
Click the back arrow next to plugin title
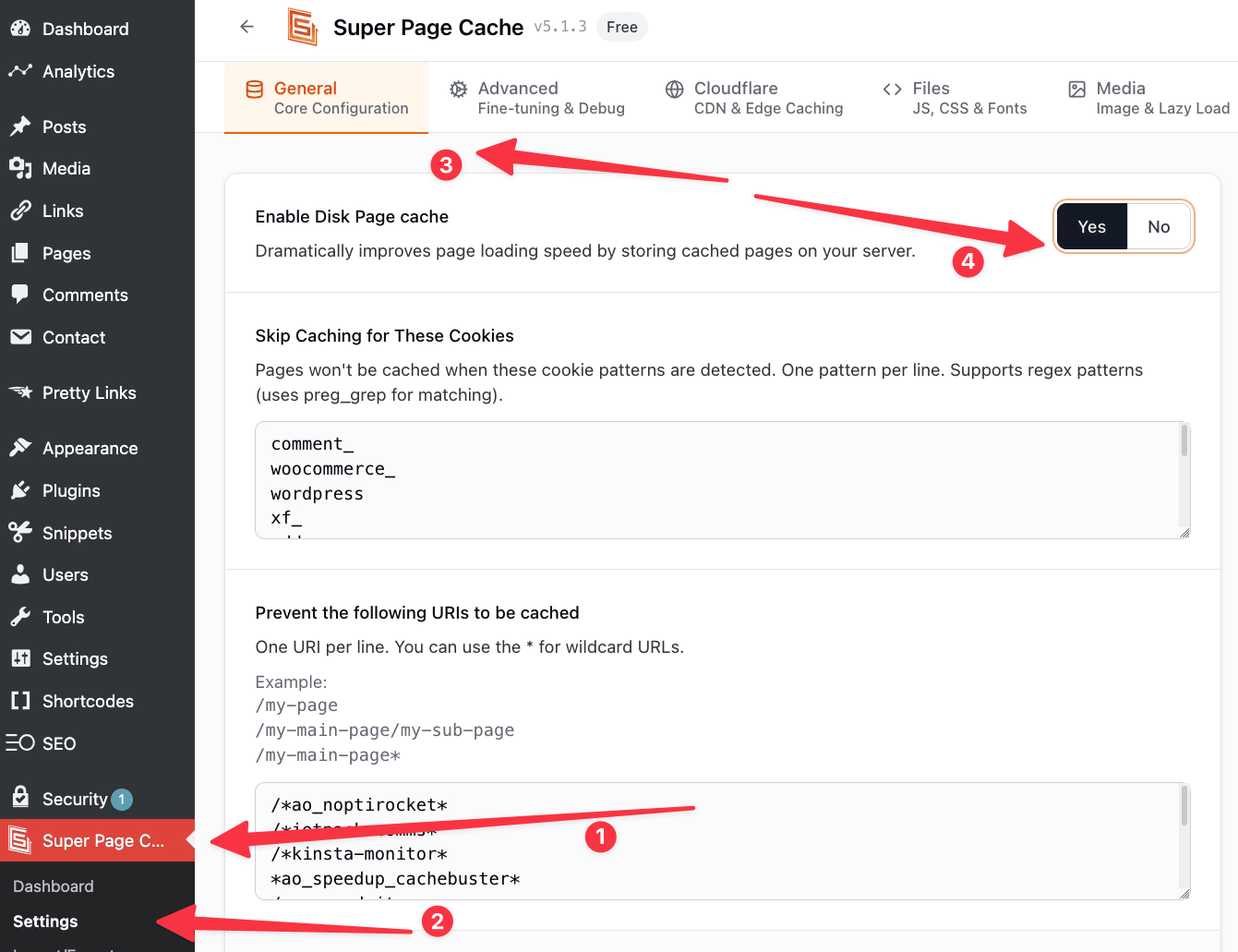246,27
